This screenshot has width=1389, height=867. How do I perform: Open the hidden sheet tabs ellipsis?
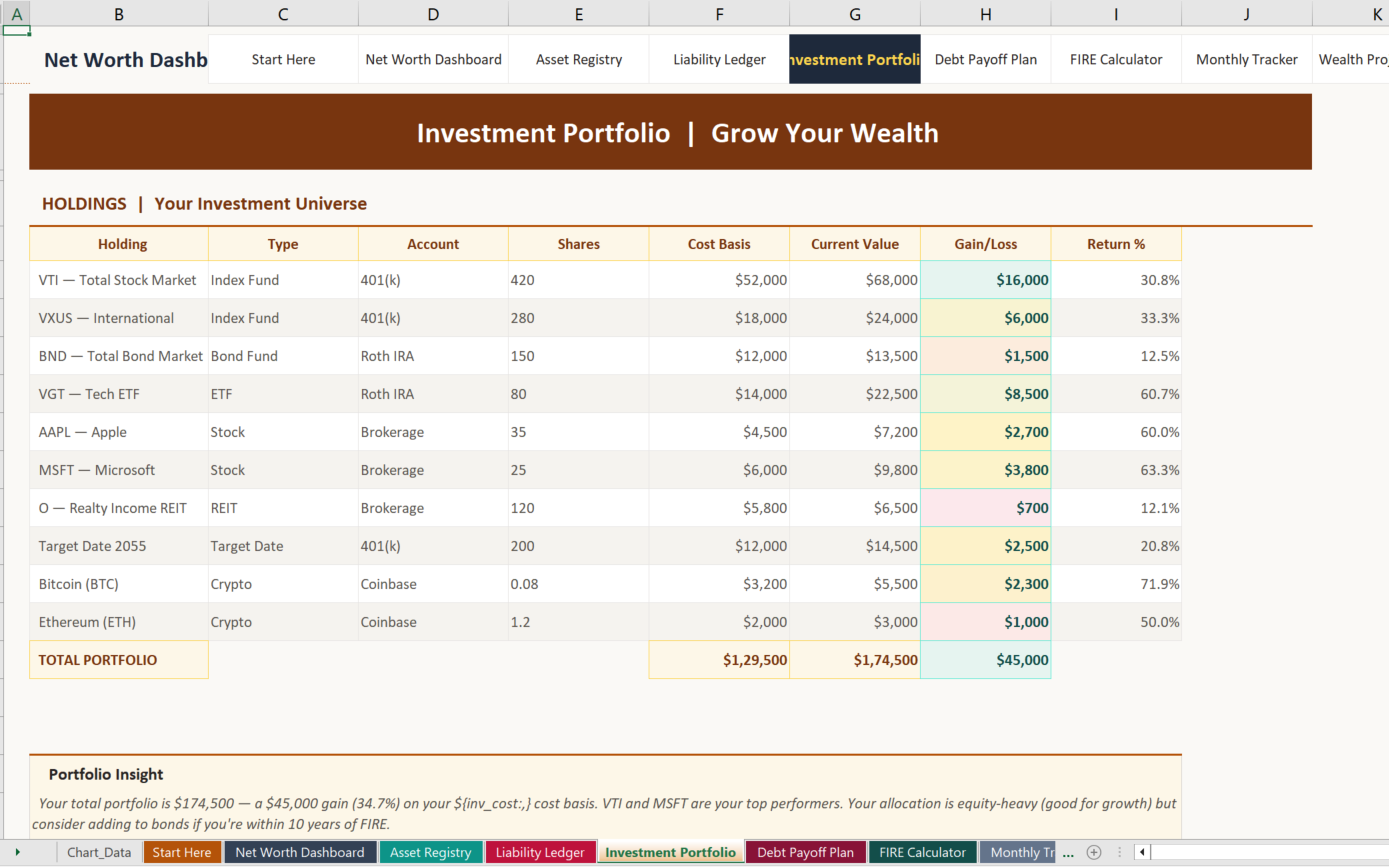click(x=1067, y=852)
